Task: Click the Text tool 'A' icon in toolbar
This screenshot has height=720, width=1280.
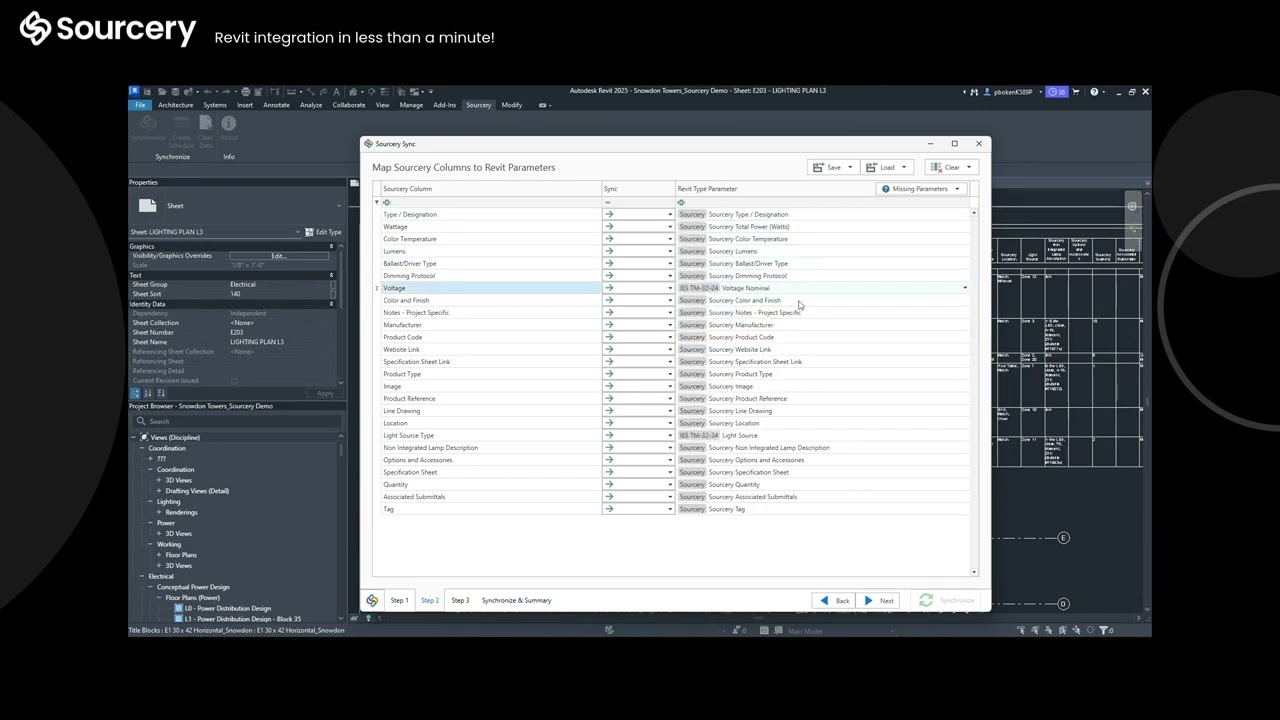Action: (336, 91)
